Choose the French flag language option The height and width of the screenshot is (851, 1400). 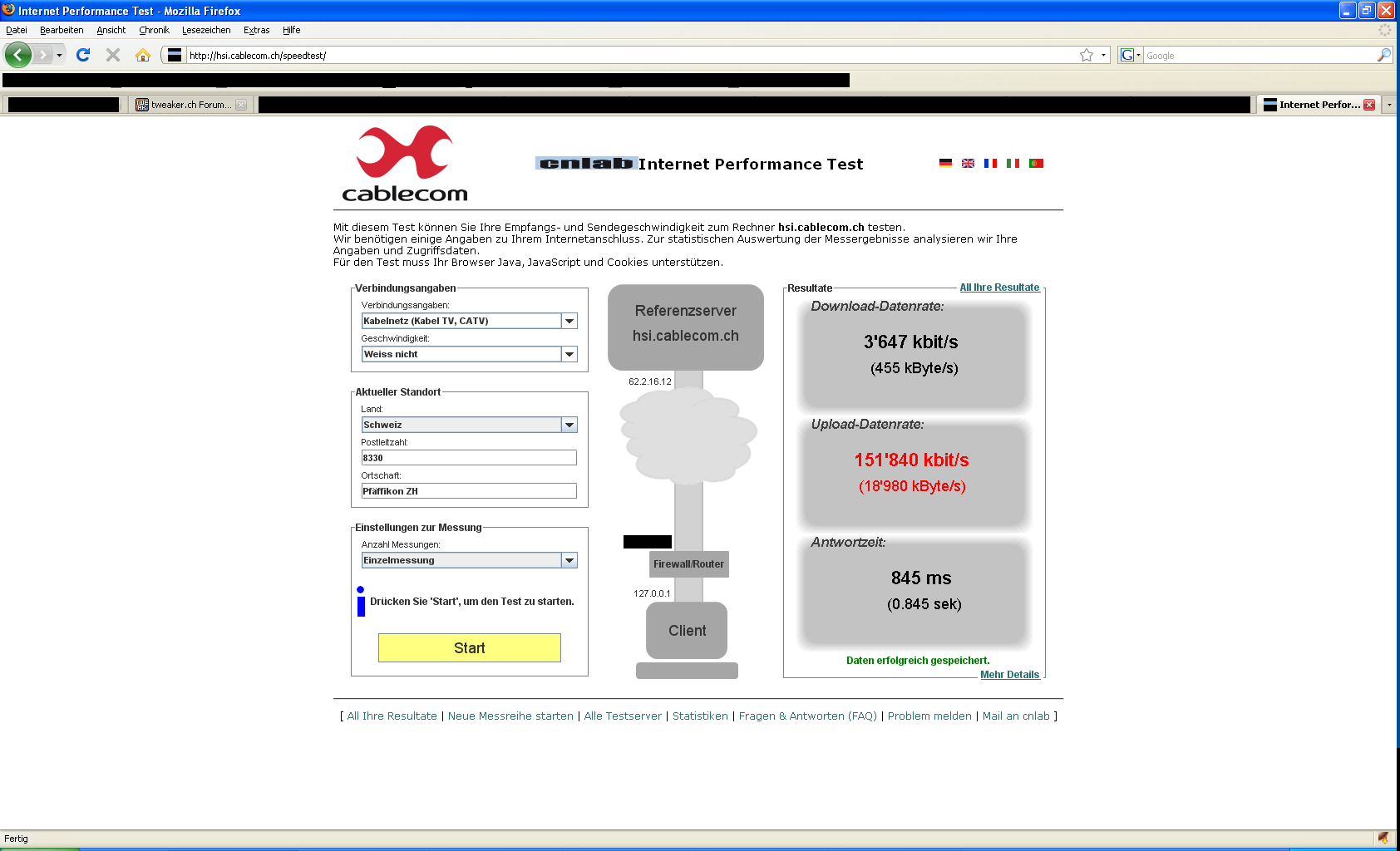990,164
